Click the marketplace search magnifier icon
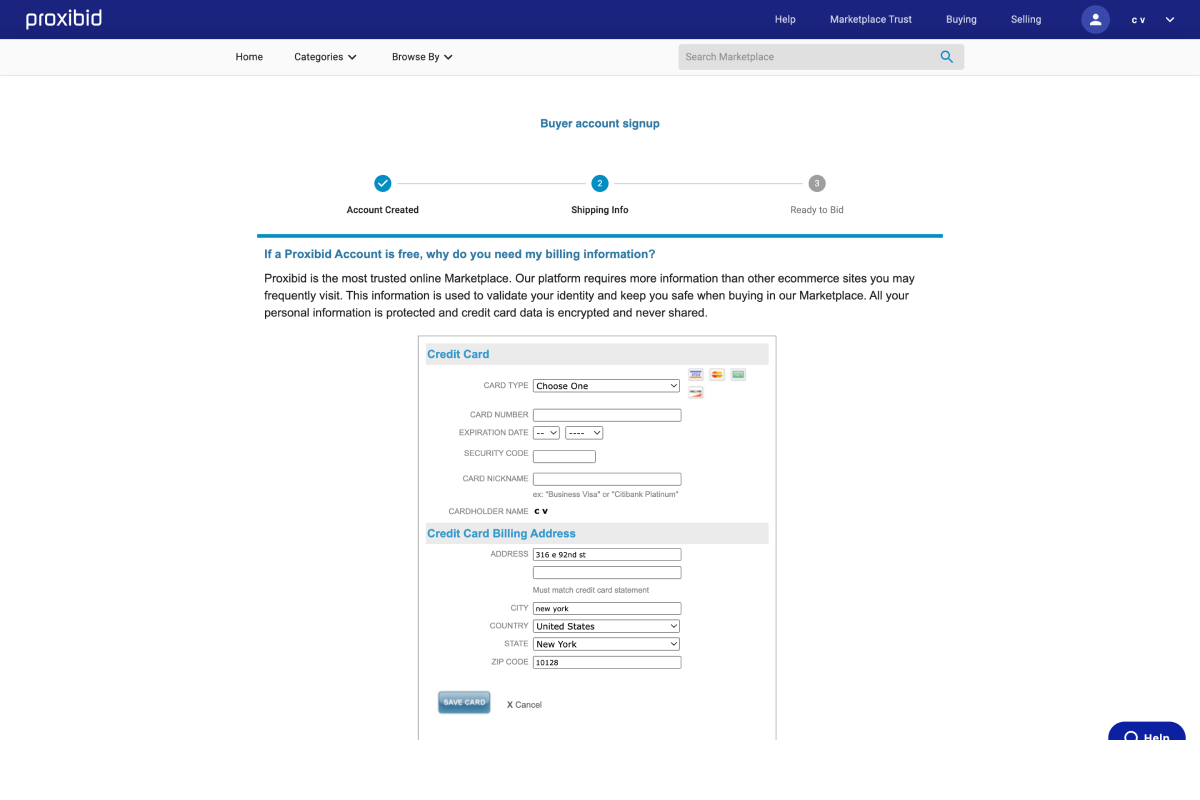This screenshot has height=800, width=1200. [x=947, y=57]
